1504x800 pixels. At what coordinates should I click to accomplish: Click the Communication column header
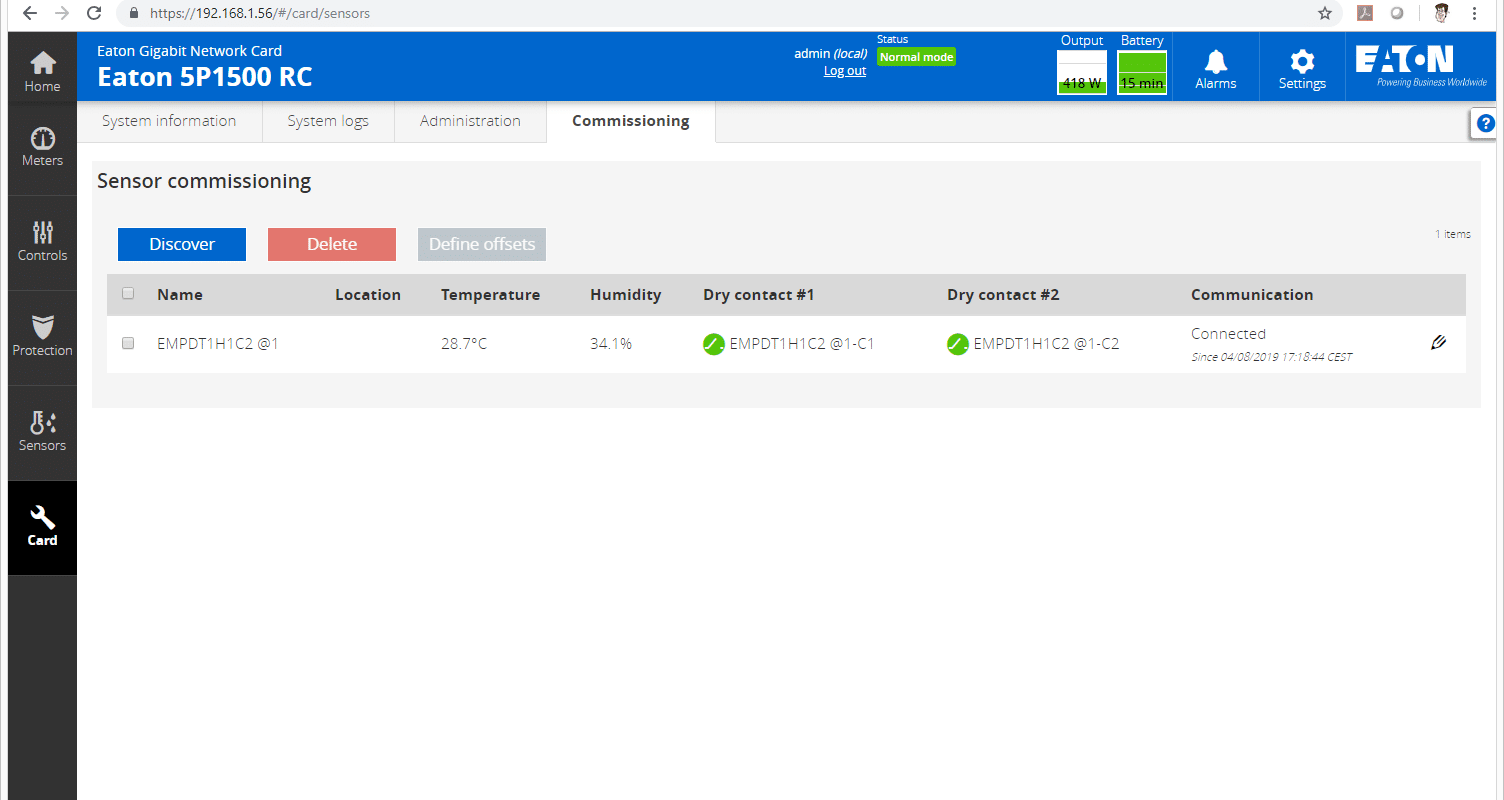click(x=1252, y=295)
